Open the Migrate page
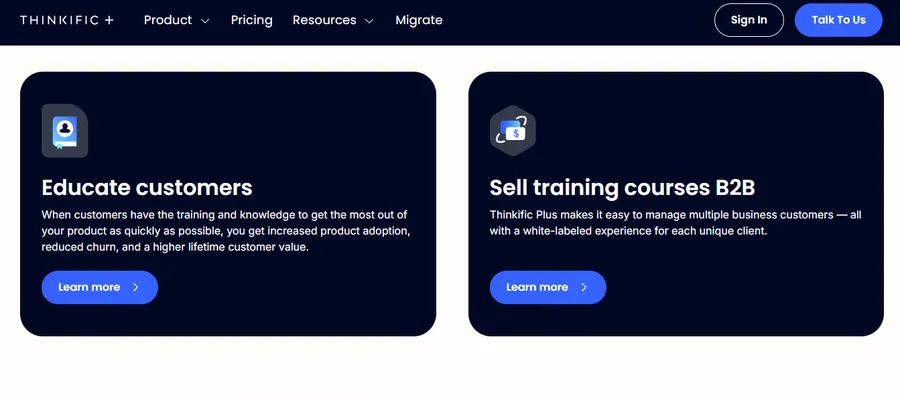The width and height of the screenshot is (900, 398). pyautogui.click(x=419, y=20)
